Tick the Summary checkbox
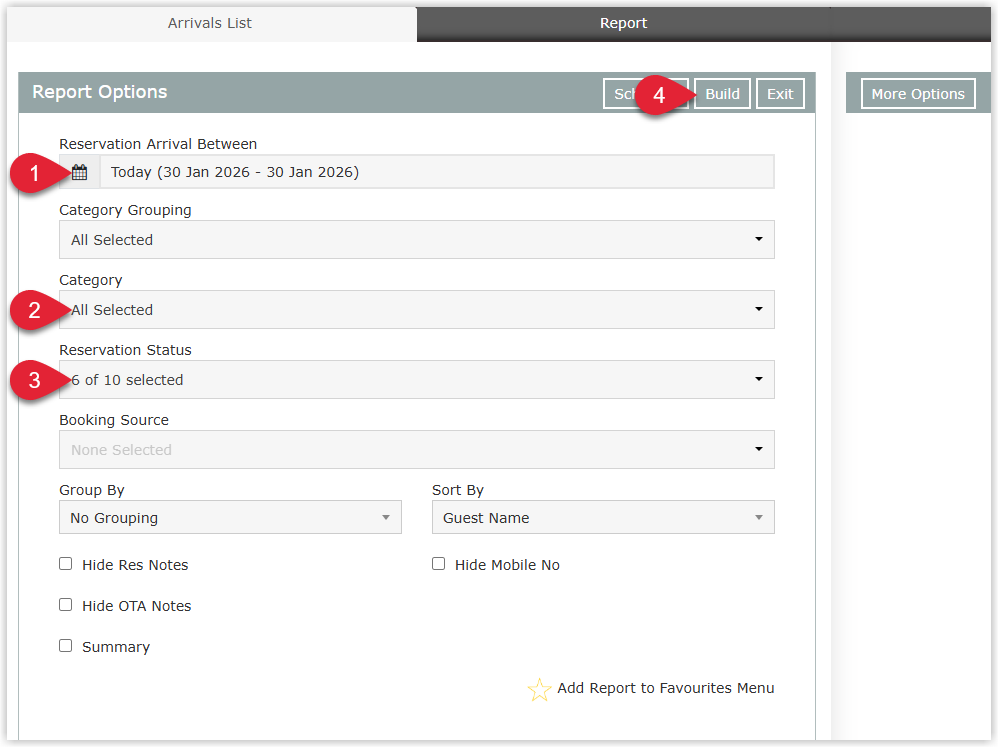999x748 pixels. coord(66,645)
